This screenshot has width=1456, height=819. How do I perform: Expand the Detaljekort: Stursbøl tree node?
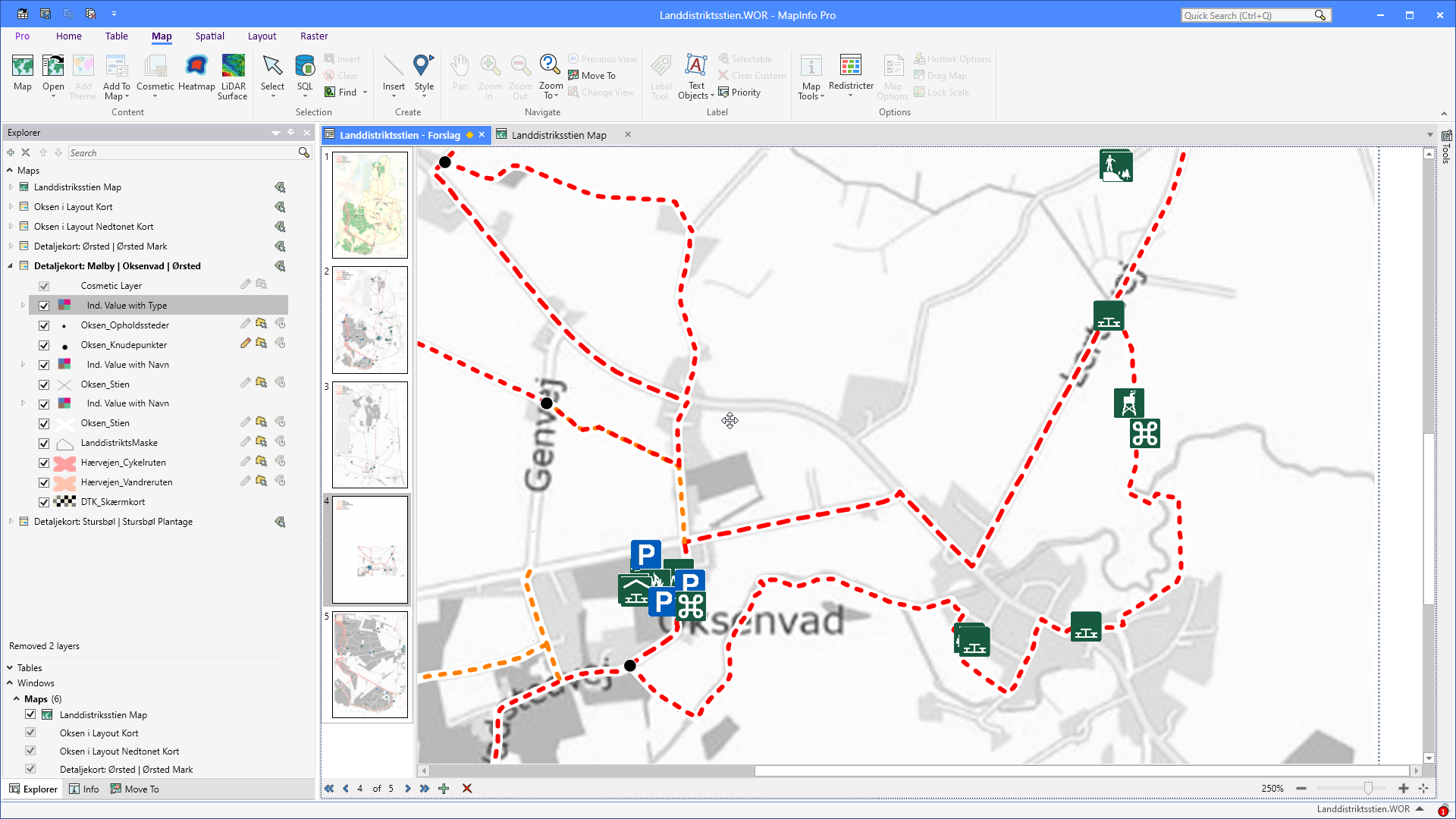point(10,521)
